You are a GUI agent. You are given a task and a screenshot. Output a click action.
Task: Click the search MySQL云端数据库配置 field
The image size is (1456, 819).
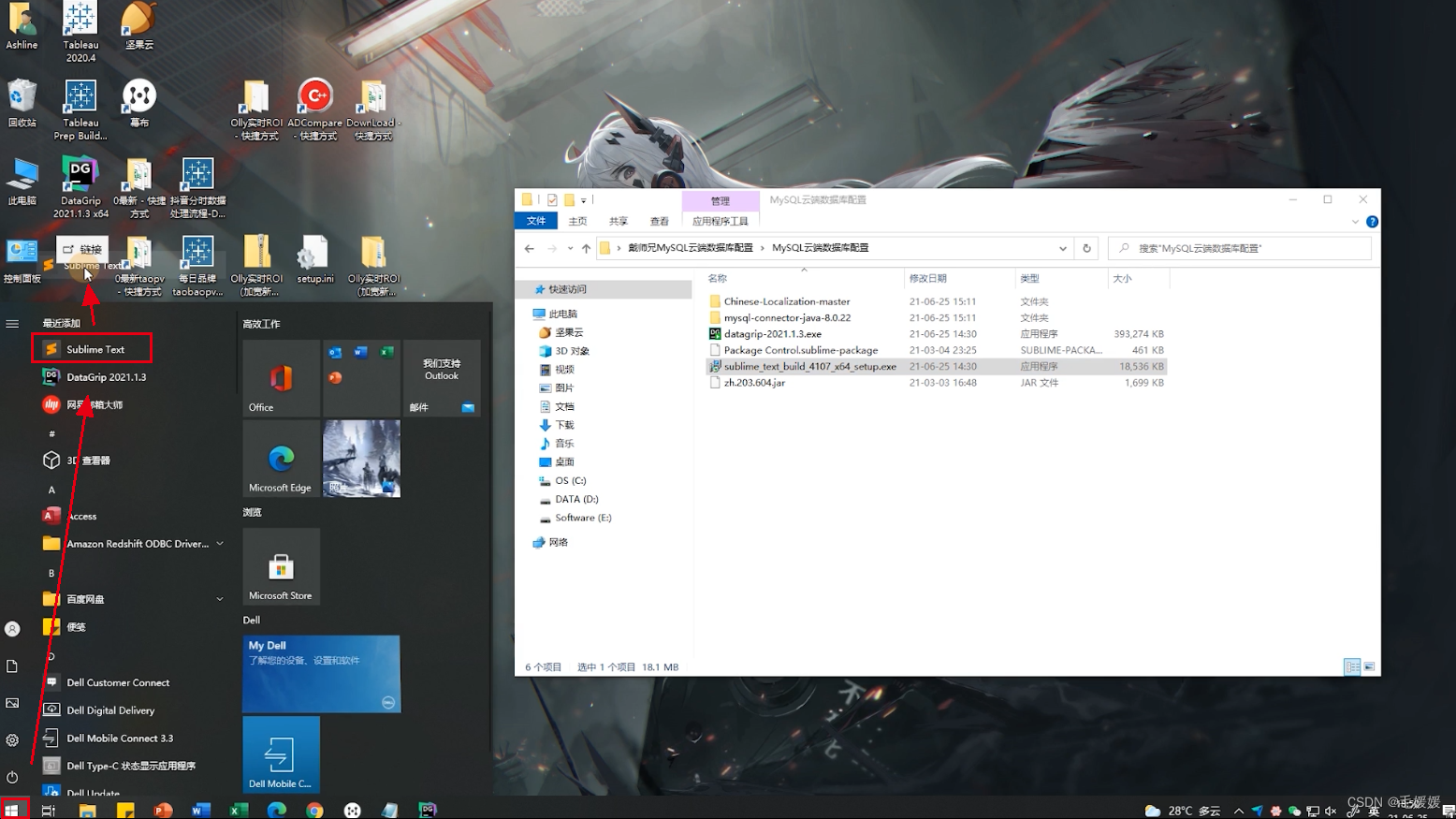coord(1240,248)
